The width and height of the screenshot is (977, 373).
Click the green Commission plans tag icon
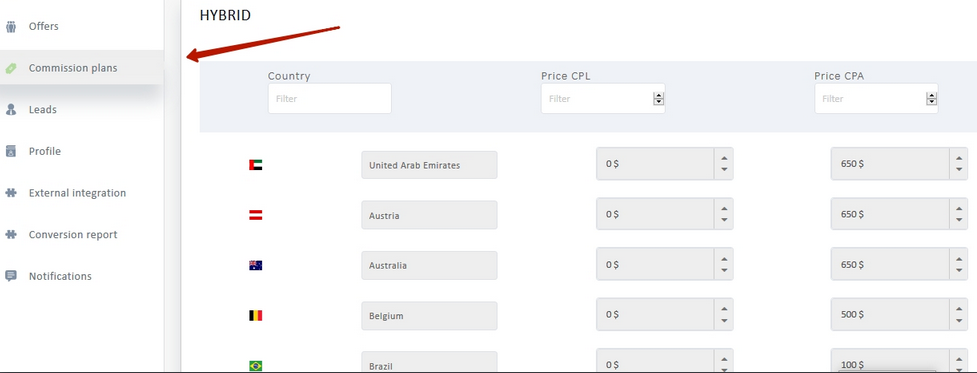[11, 68]
